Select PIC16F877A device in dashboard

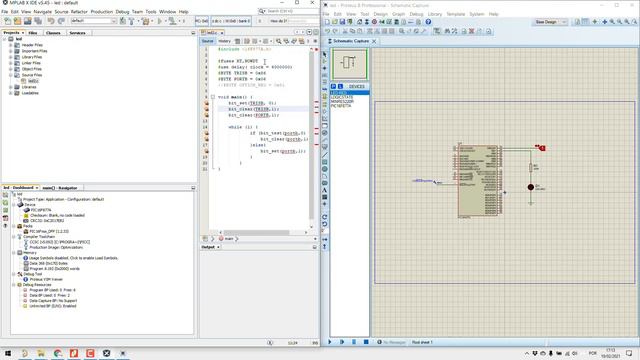point(41,210)
